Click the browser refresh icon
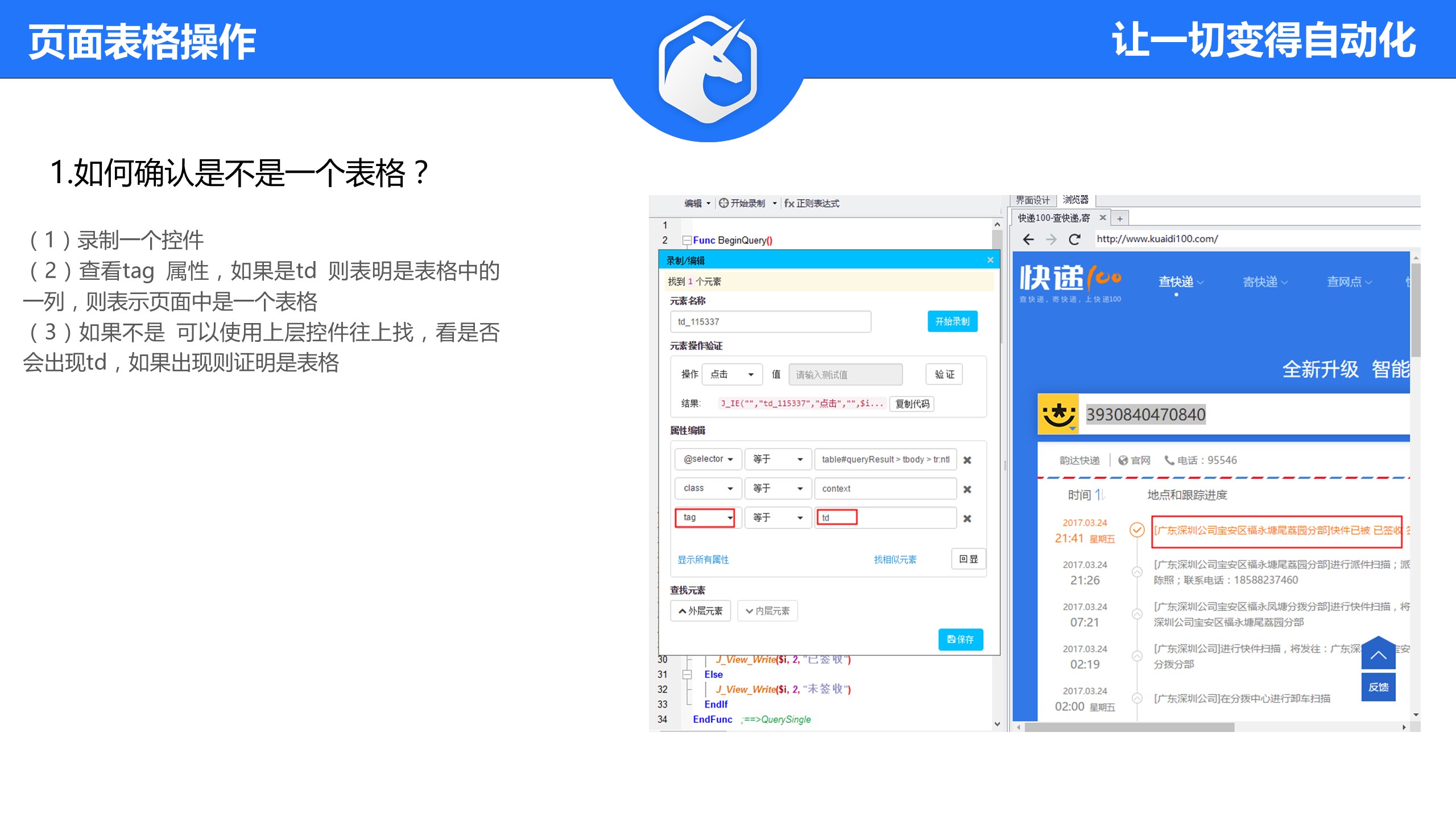Image resolution: width=1456 pixels, height=819 pixels. coord(1074,239)
